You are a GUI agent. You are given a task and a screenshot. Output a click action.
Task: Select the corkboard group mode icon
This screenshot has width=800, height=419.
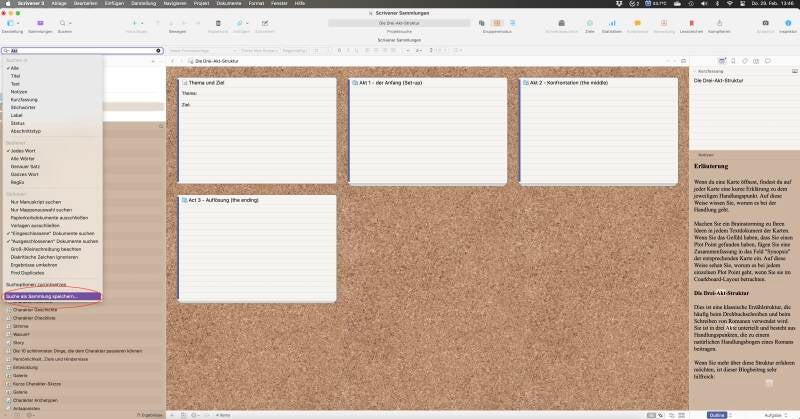pyautogui.click(x=497, y=23)
